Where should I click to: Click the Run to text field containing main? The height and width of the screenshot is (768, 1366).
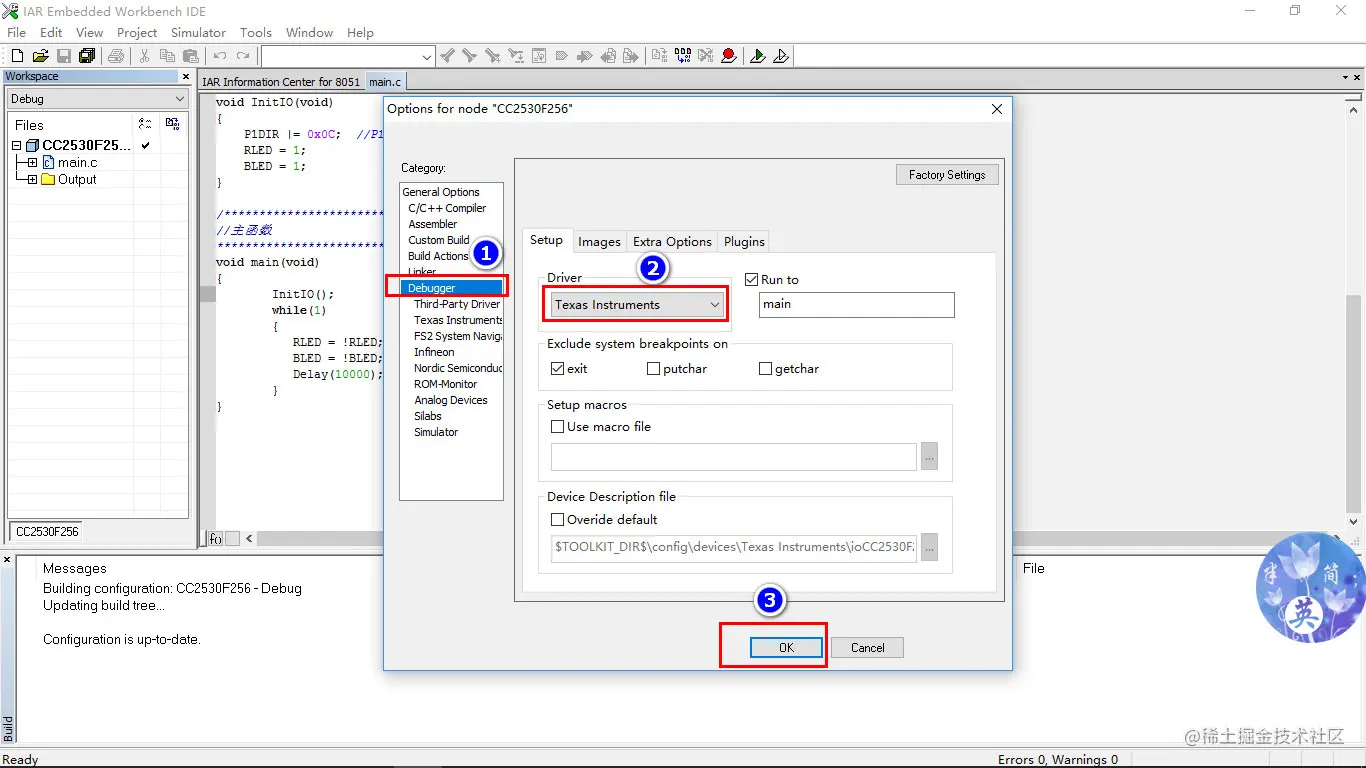click(857, 305)
